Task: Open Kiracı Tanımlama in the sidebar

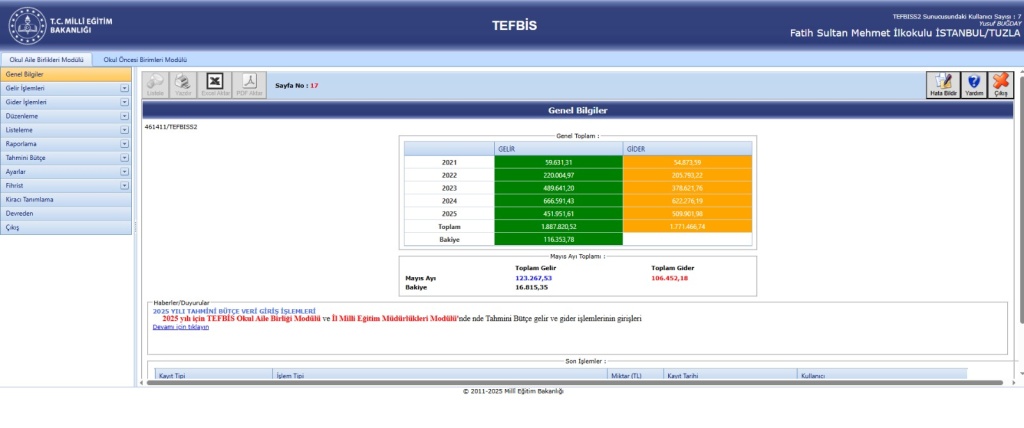Action: [30, 199]
